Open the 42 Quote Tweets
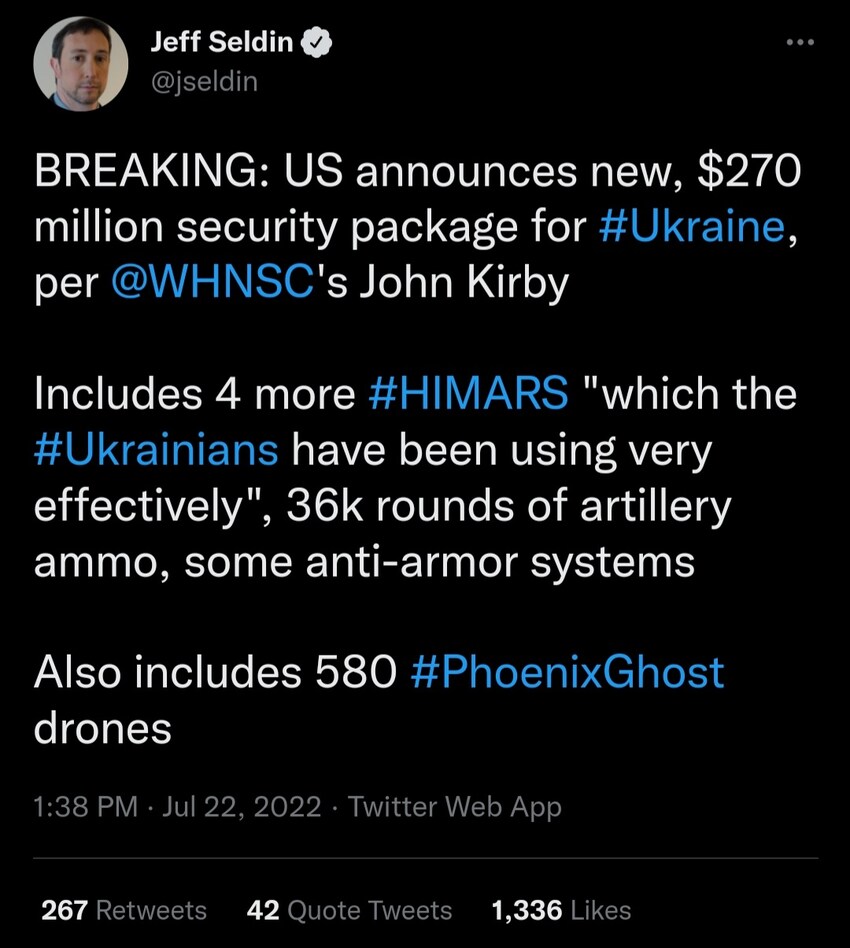Image resolution: width=850 pixels, height=948 pixels. coord(346,910)
